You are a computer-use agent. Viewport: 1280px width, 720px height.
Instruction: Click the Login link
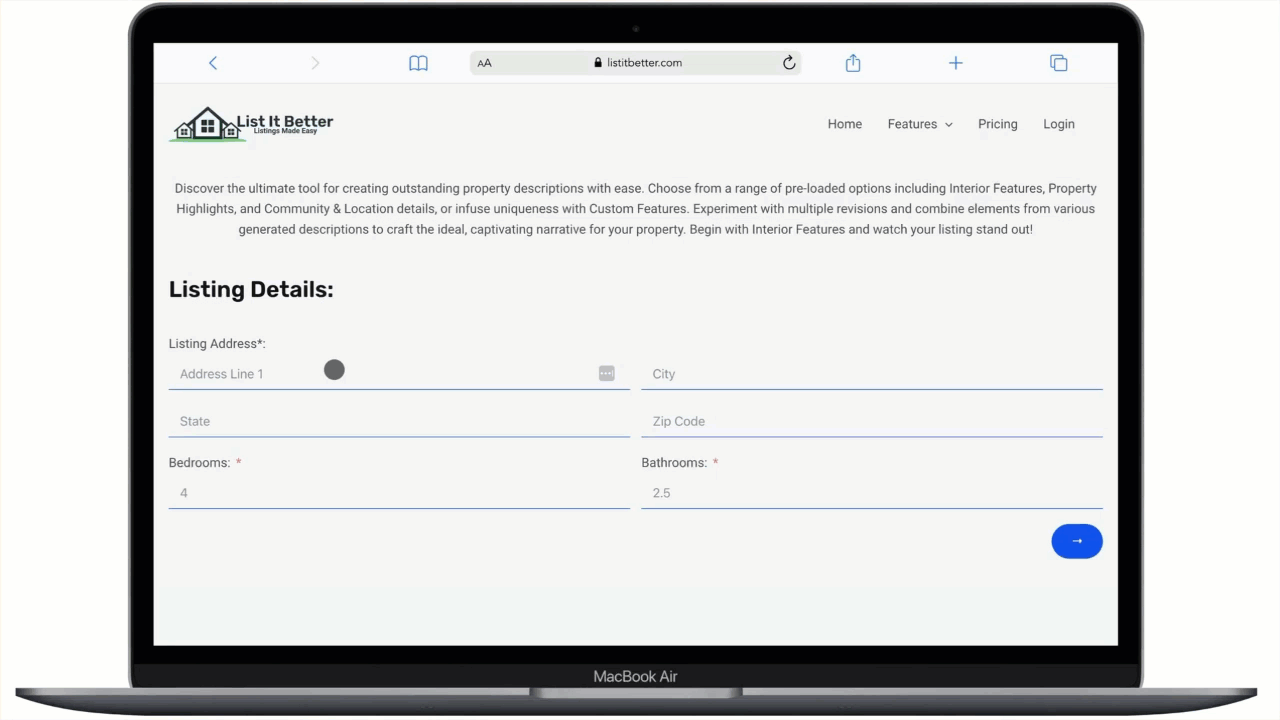pyautogui.click(x=1058, y=123)
